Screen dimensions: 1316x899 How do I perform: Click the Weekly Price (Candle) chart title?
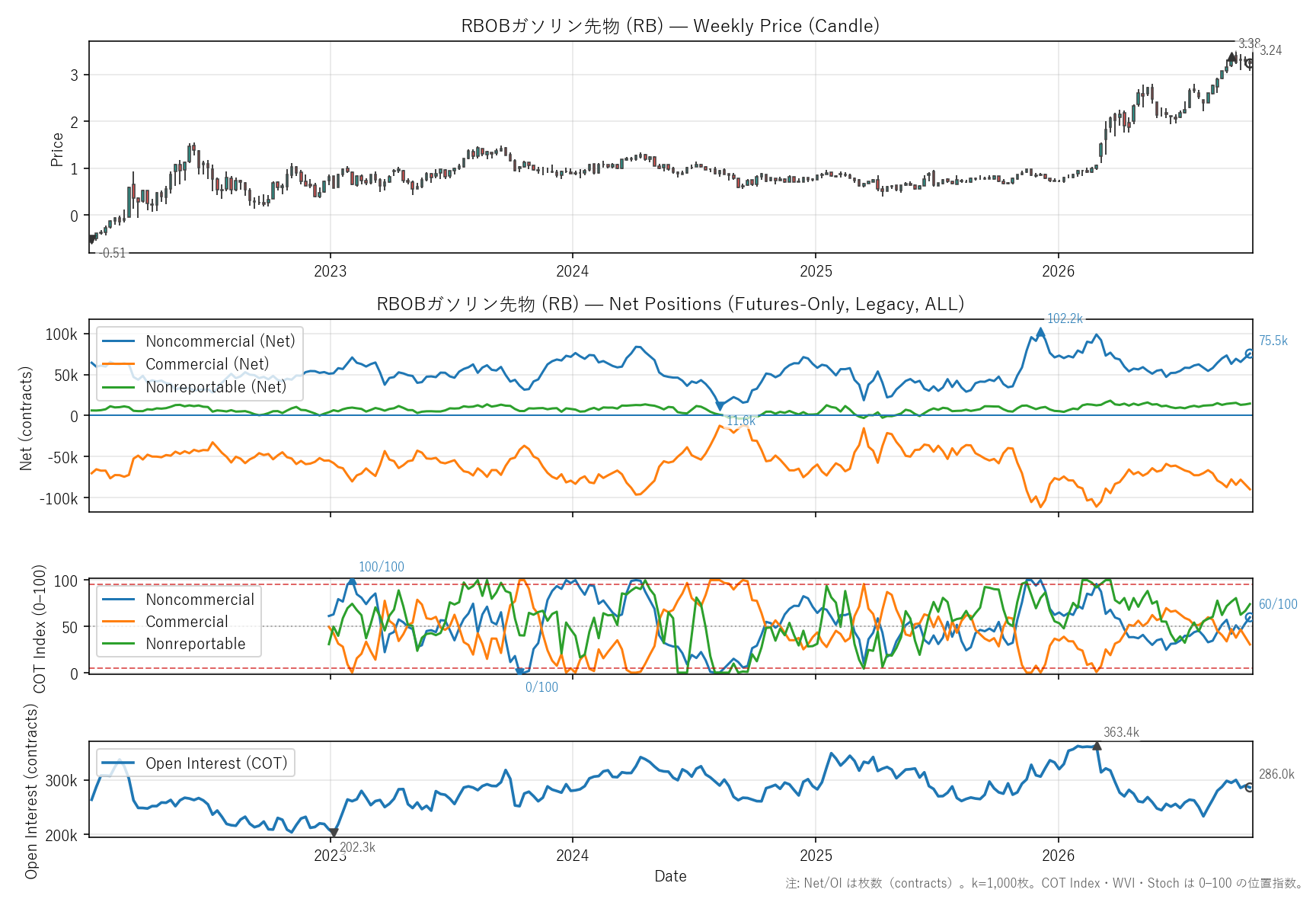coord(670,26)
